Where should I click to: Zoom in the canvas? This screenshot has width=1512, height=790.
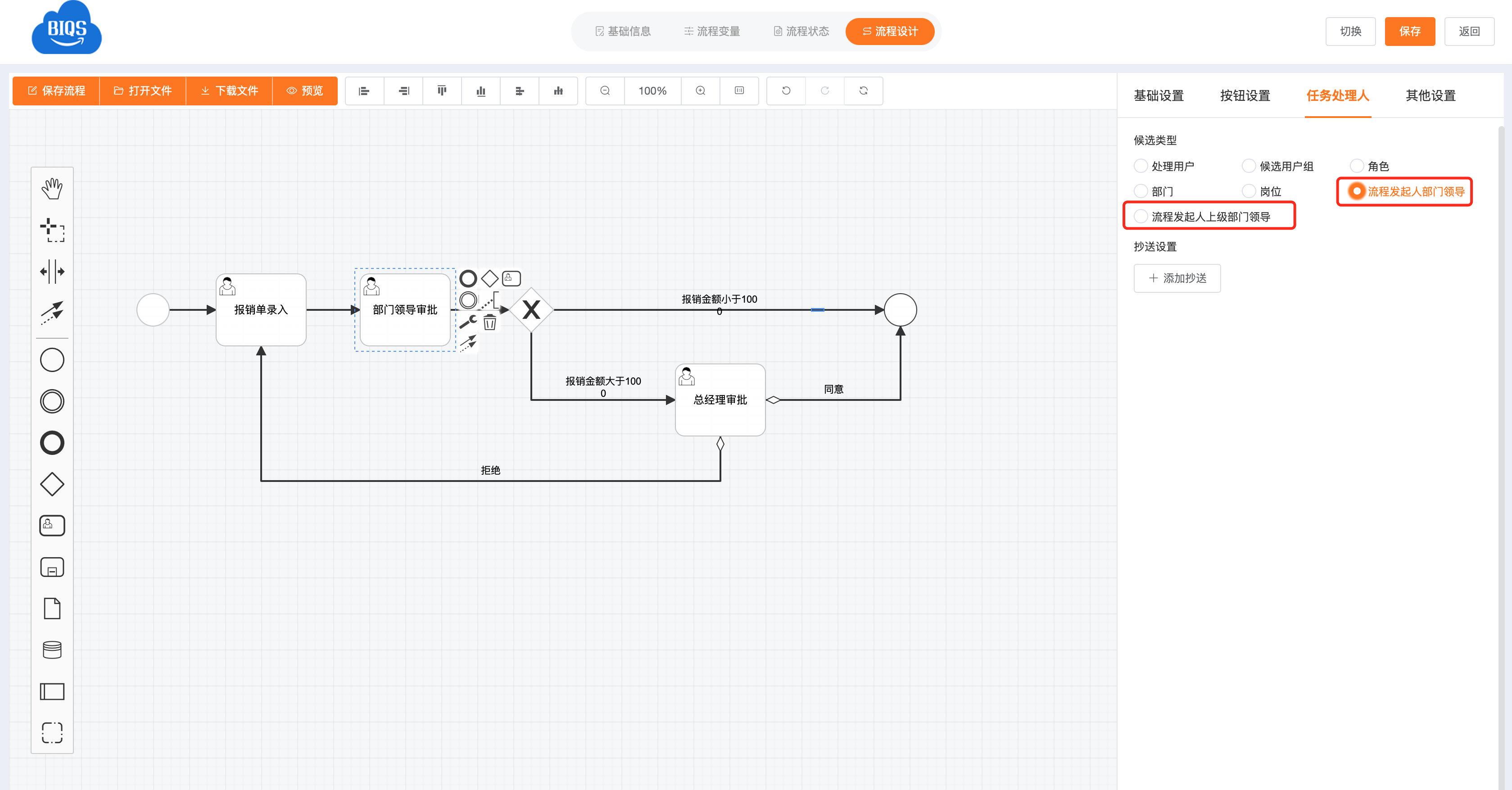(700, 91)
